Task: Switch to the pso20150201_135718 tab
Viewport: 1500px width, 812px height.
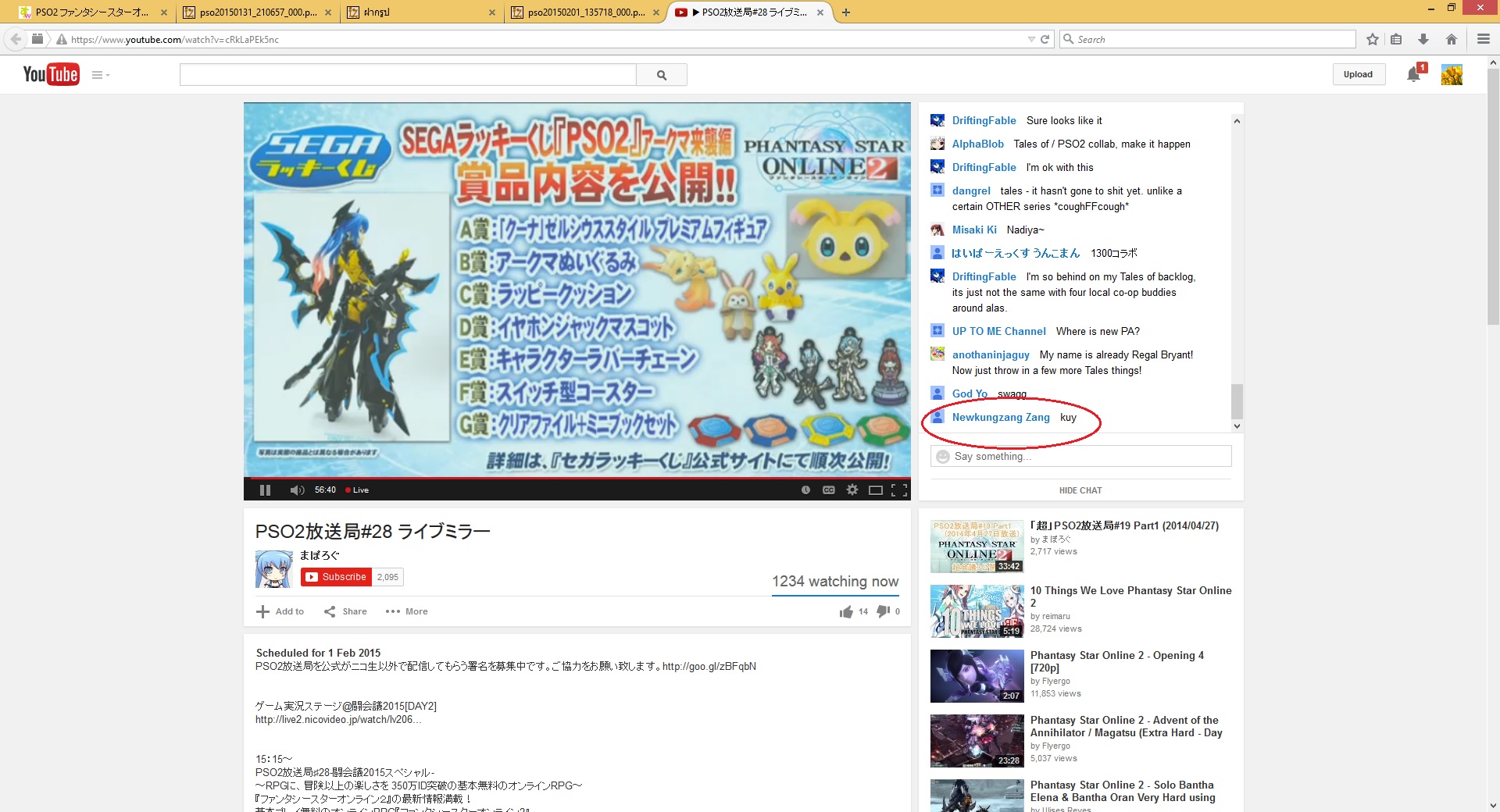Action: click(x=586, y=12)
